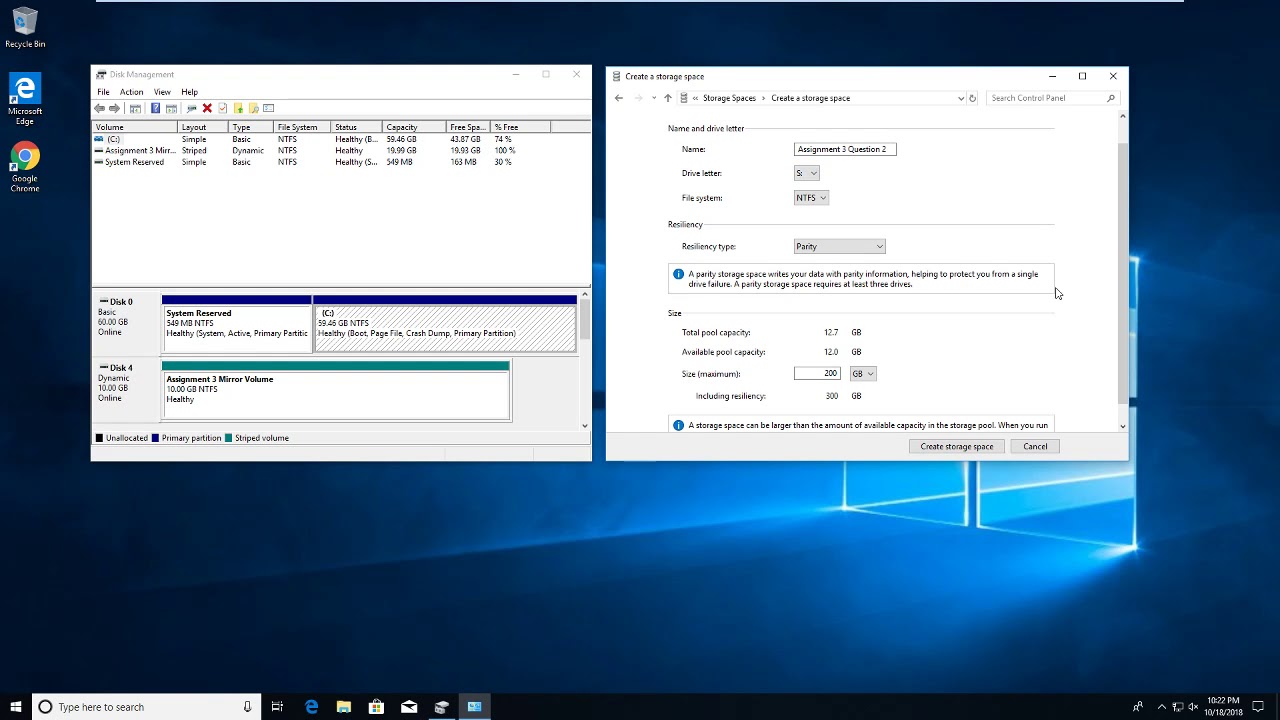
Task: Click the volume muted tray icon
Action: [x=1193, y=707]
